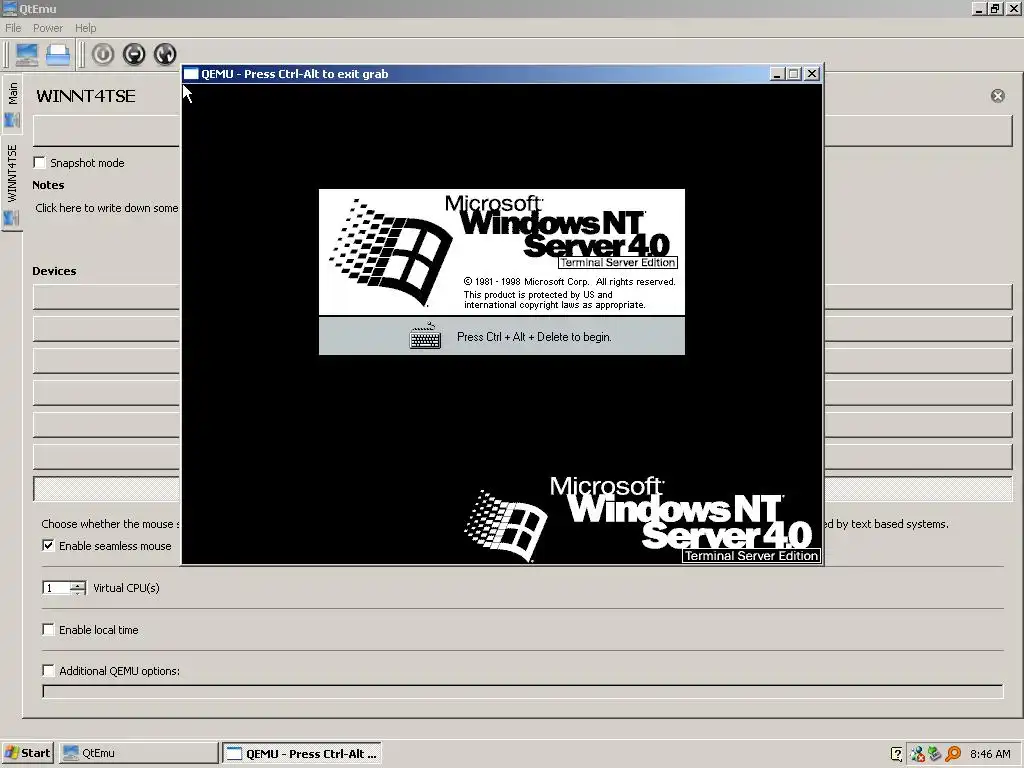Maximize the QEMU window
Viewport: 1024px width, 768px height.
[x=793, y=74]
